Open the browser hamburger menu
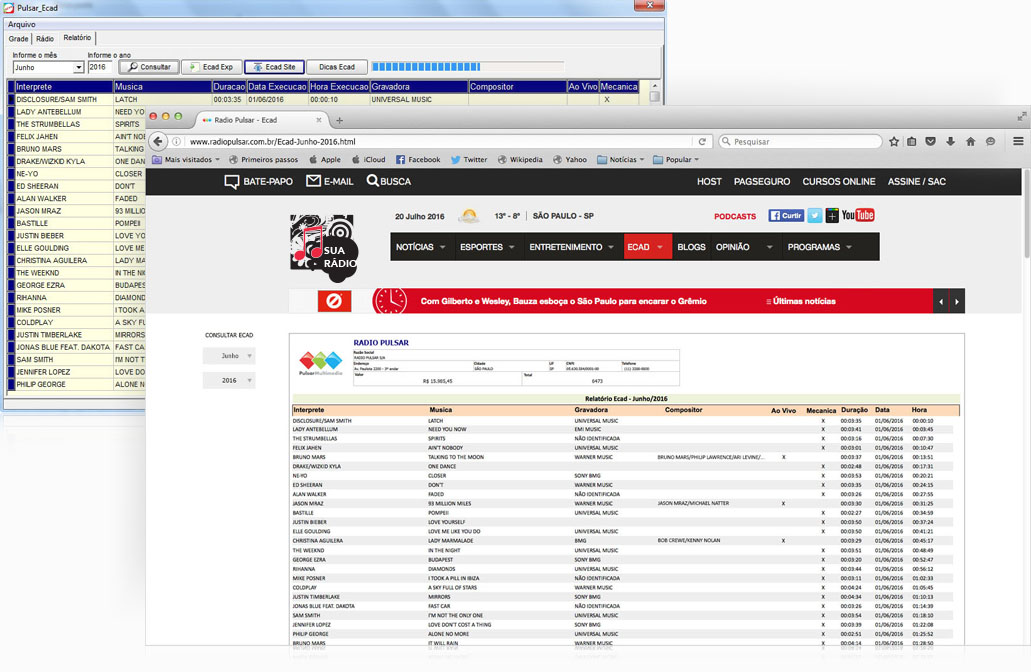The image size is (1031, 672). pos(1018,141)
